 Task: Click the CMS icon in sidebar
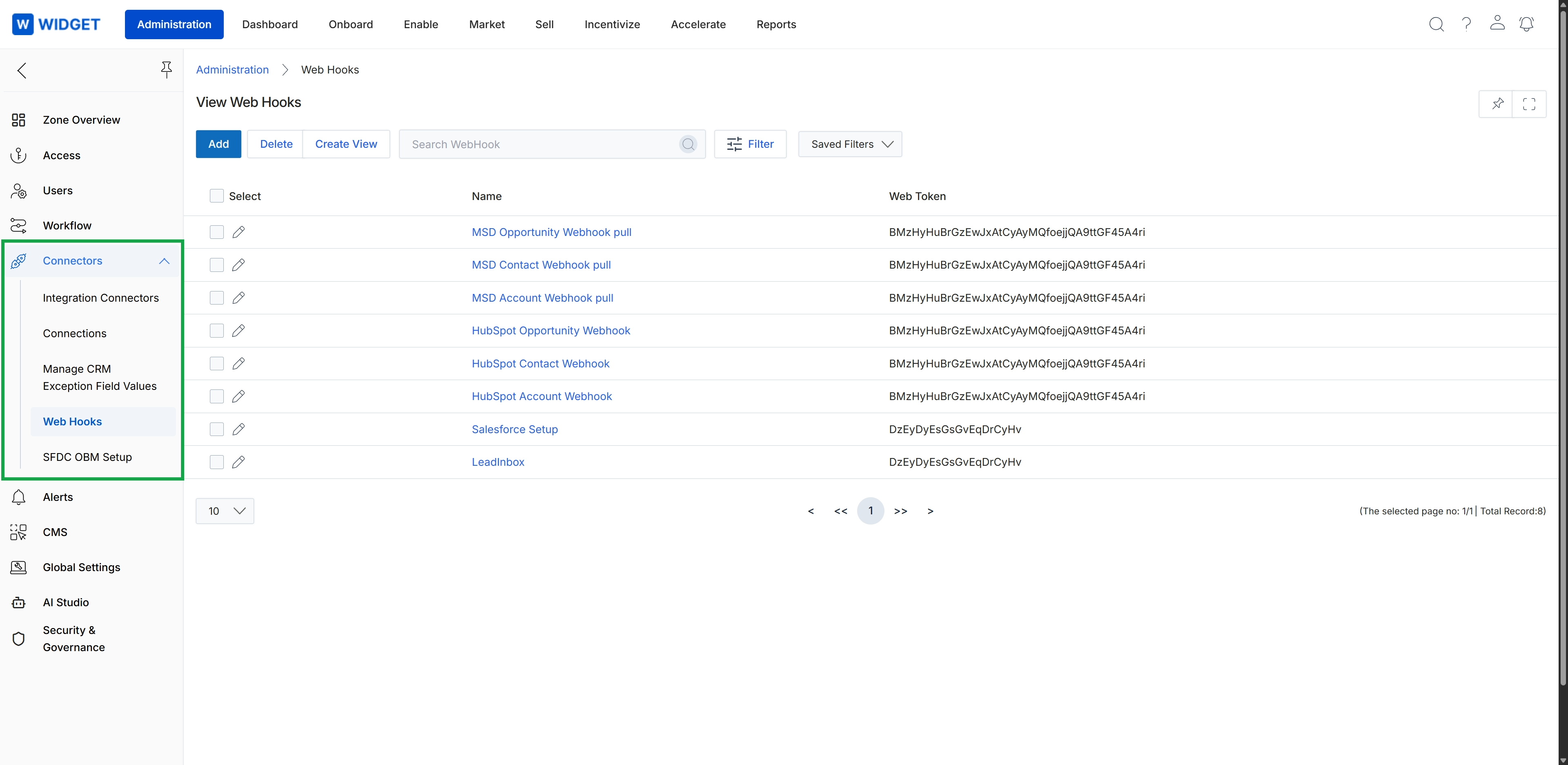pos(18,532)
